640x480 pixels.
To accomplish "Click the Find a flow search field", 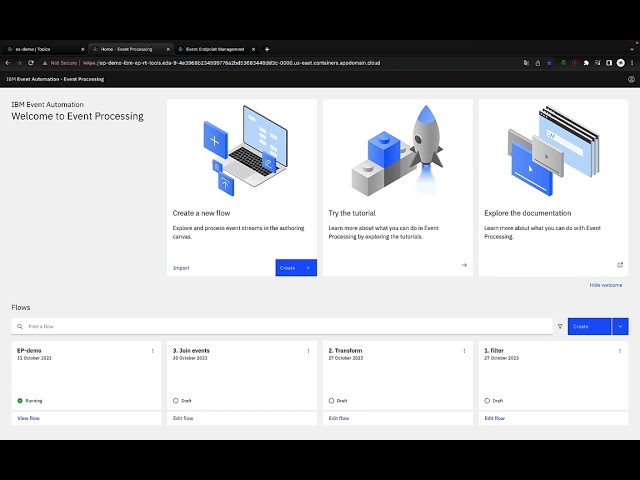I will click(282, 327).
